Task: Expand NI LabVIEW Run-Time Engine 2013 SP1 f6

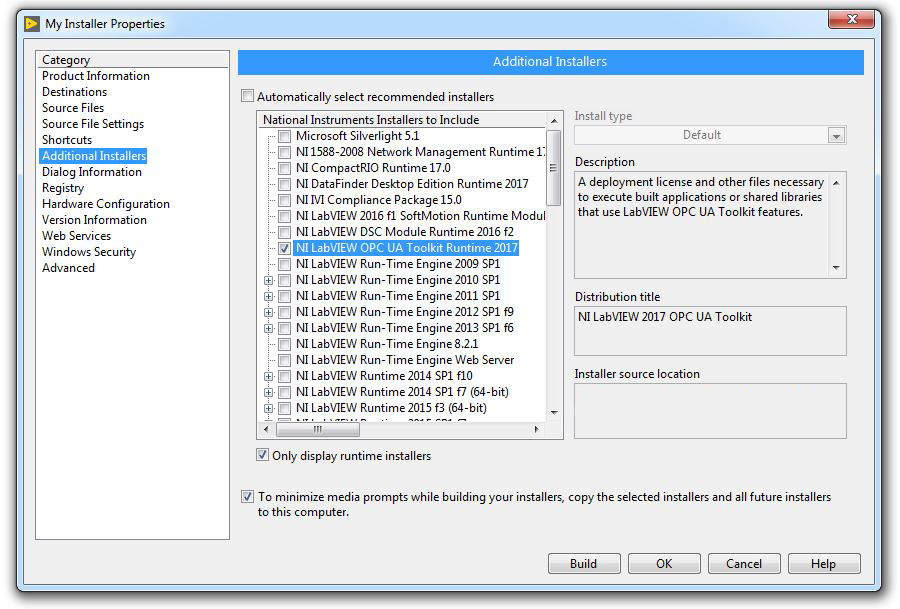Action: (x=269, y=328)
